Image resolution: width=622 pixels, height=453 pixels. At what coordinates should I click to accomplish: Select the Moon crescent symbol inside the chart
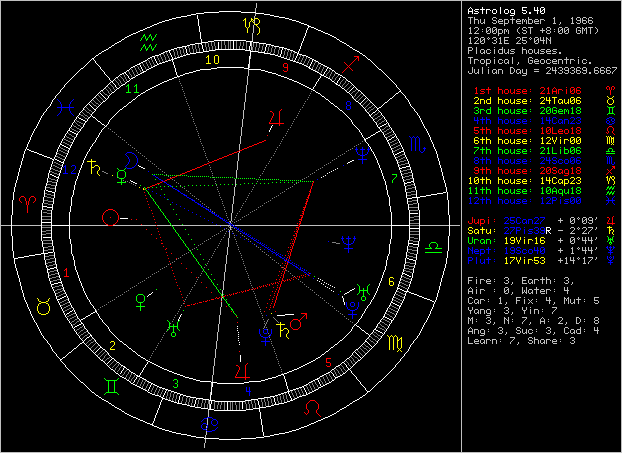pos(132,158)
